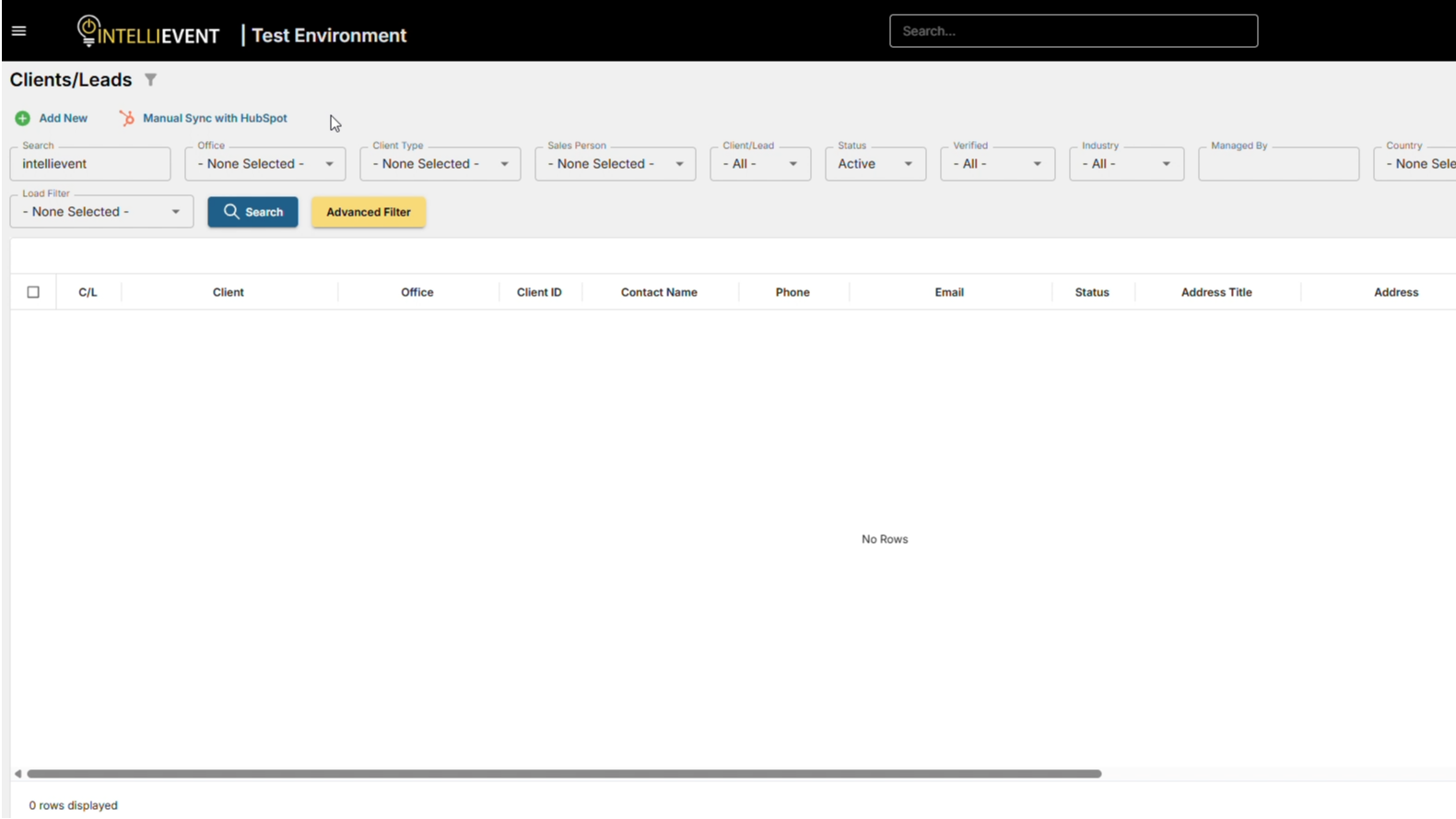Sort by the Email column header

949,292
